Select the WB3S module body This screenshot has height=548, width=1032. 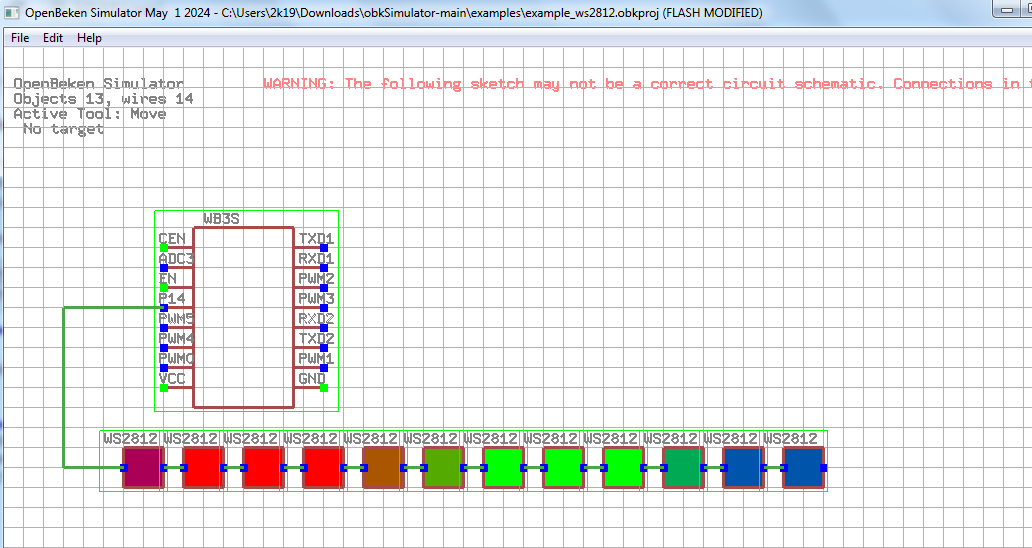[244, 318]
